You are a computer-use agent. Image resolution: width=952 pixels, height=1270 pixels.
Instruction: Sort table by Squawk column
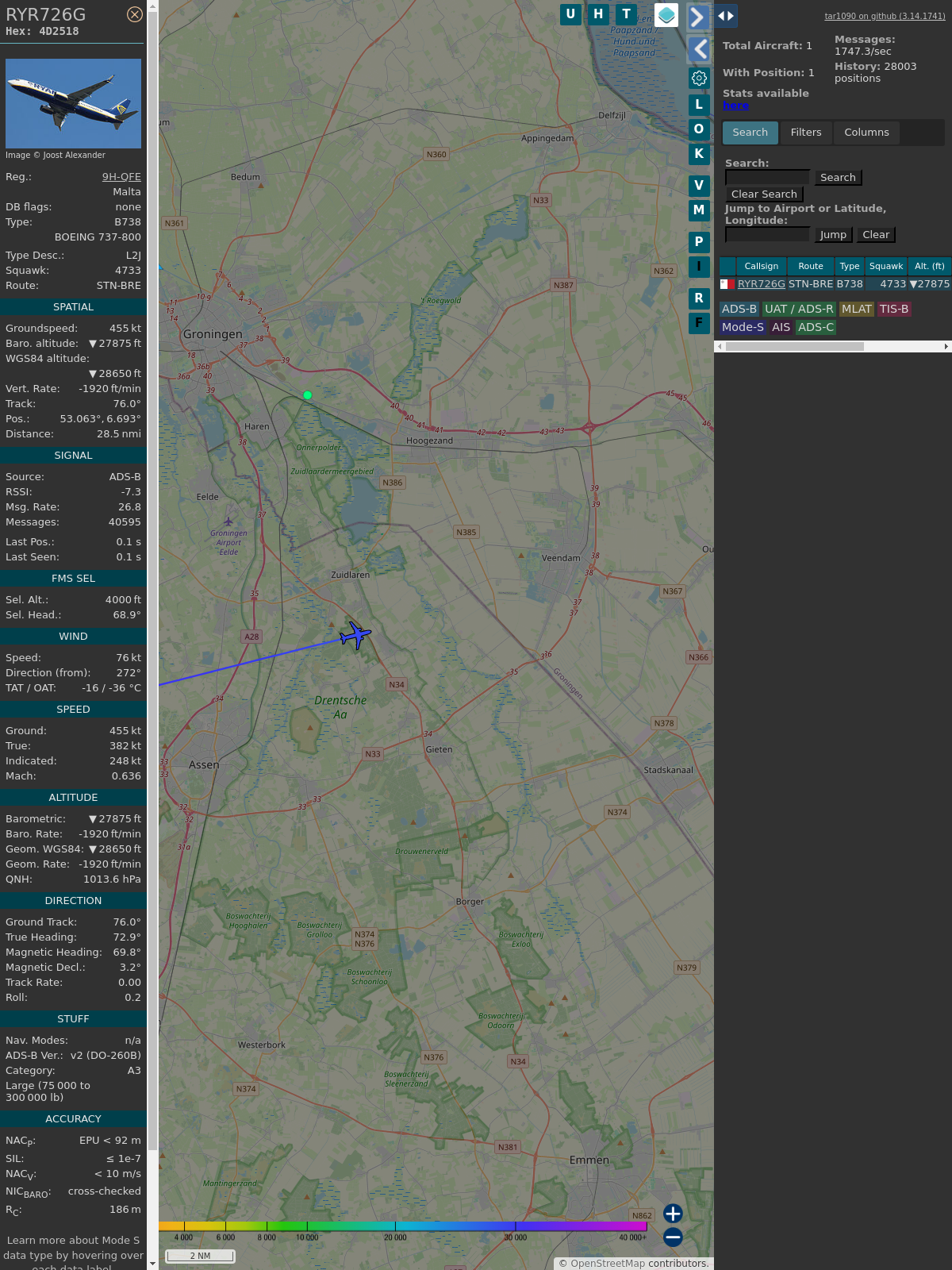(x=886, y=267)
